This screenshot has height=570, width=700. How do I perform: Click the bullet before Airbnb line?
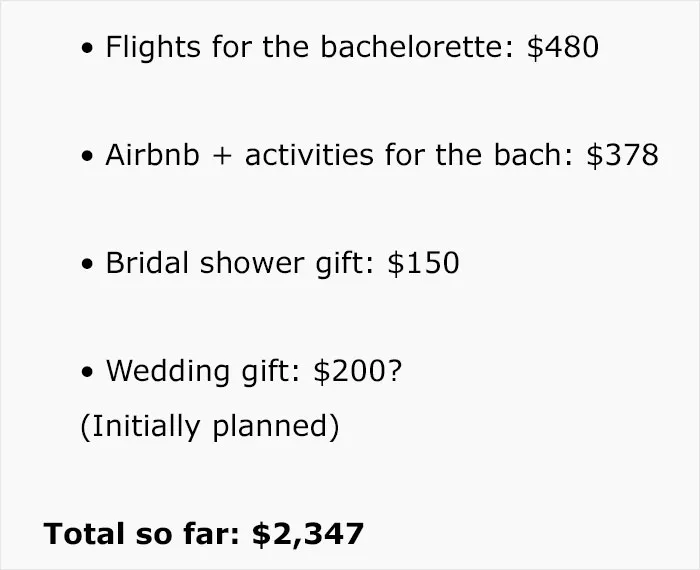click(x=88, y=156)
